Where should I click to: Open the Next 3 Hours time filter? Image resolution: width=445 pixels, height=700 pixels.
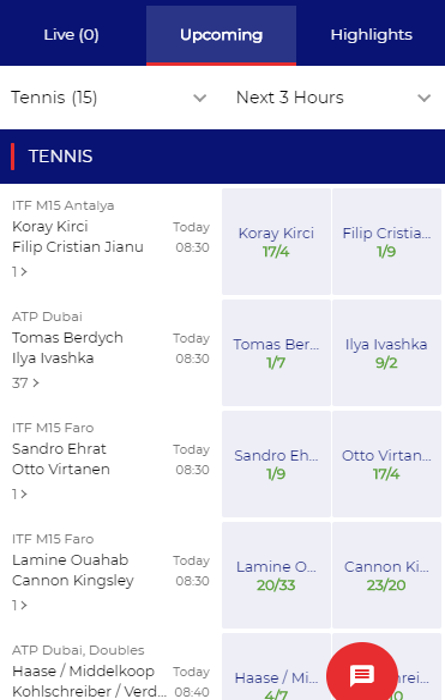333,97
